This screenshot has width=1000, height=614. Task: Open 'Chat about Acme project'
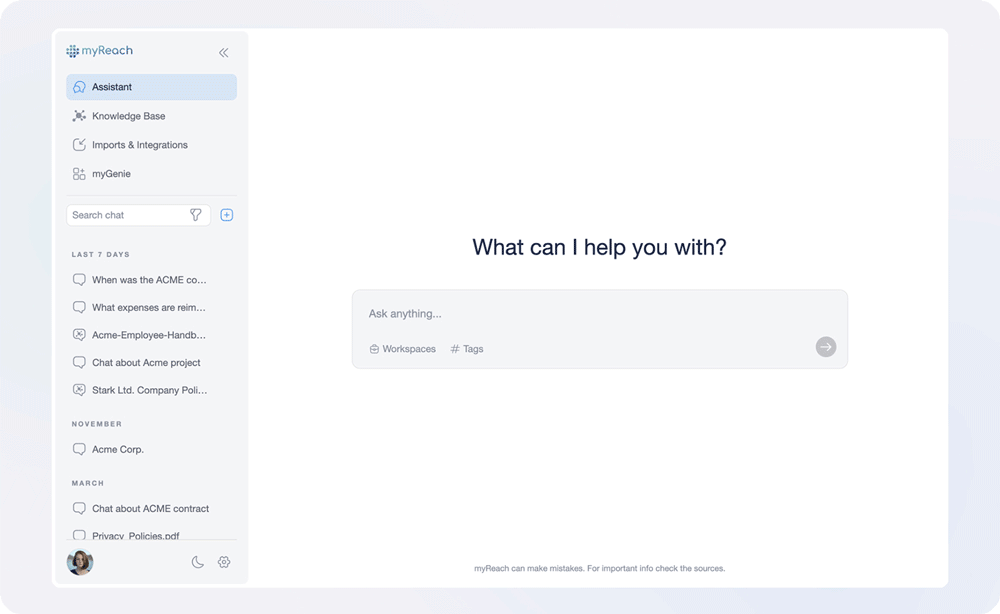146,363
